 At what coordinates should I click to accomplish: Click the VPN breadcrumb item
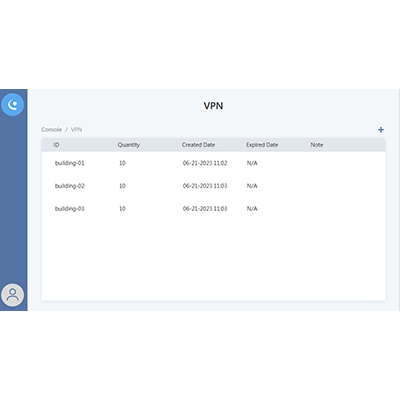76,130
